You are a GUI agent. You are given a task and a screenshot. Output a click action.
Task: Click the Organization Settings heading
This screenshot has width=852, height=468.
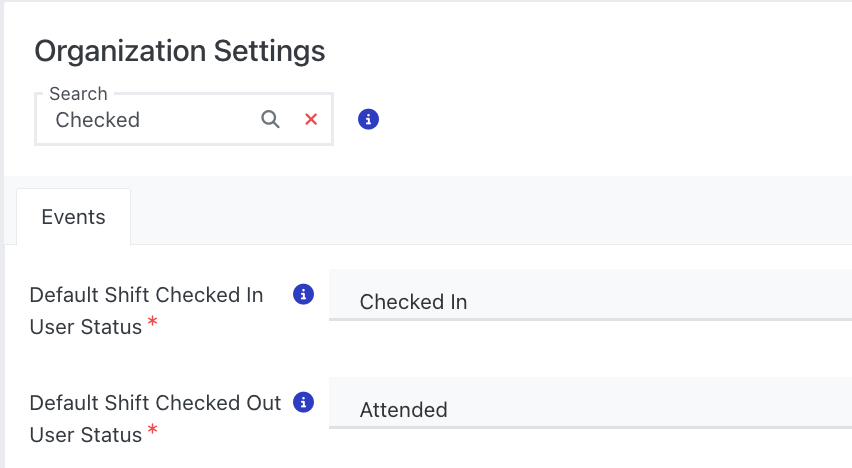click(x=180, y=50)
